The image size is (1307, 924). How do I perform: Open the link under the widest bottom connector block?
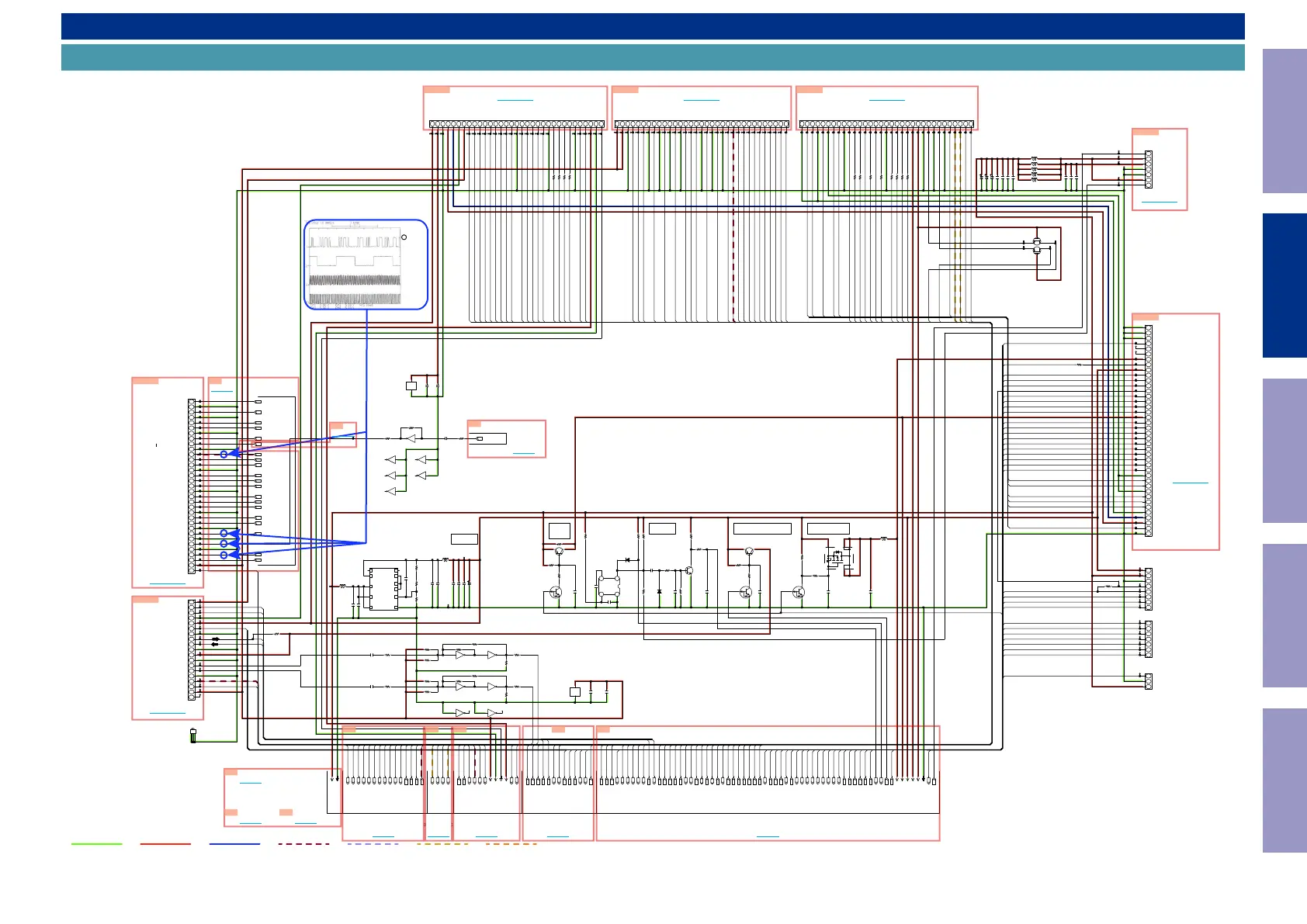(x=768, y=836)
